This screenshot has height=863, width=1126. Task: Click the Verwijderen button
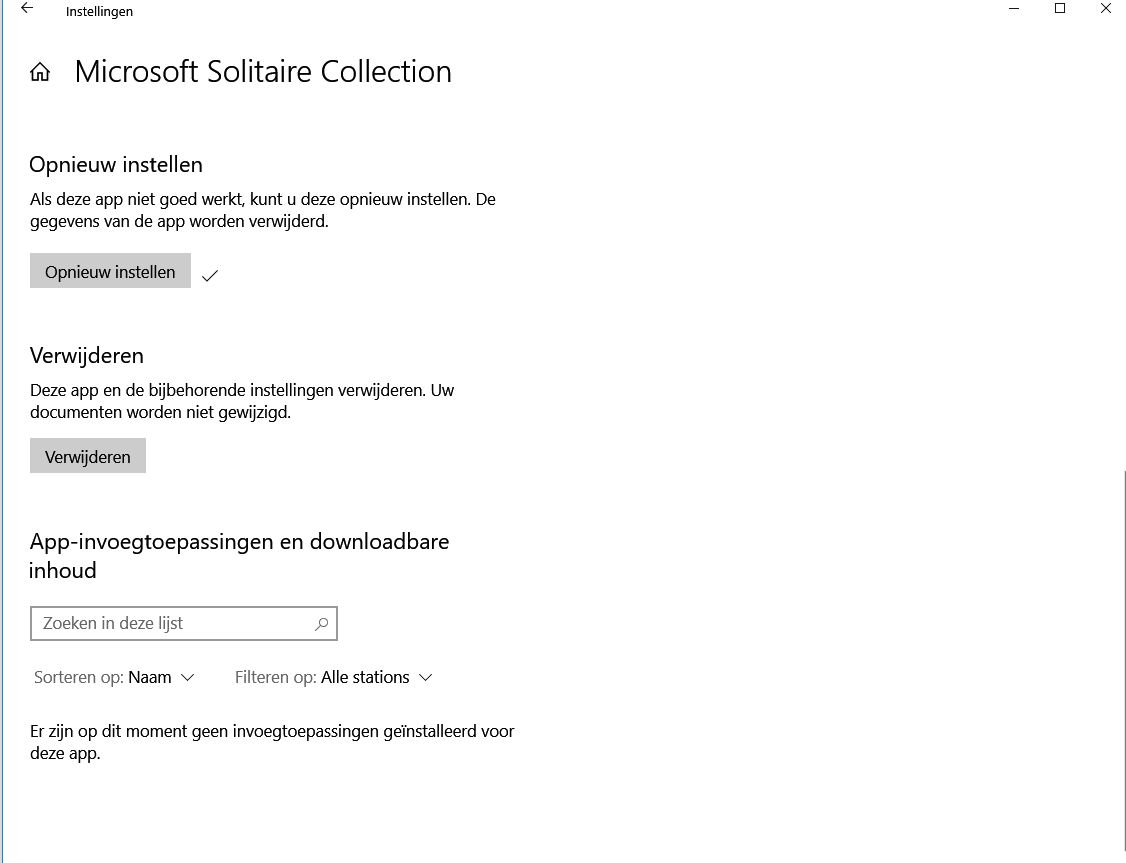pos(88,456)
